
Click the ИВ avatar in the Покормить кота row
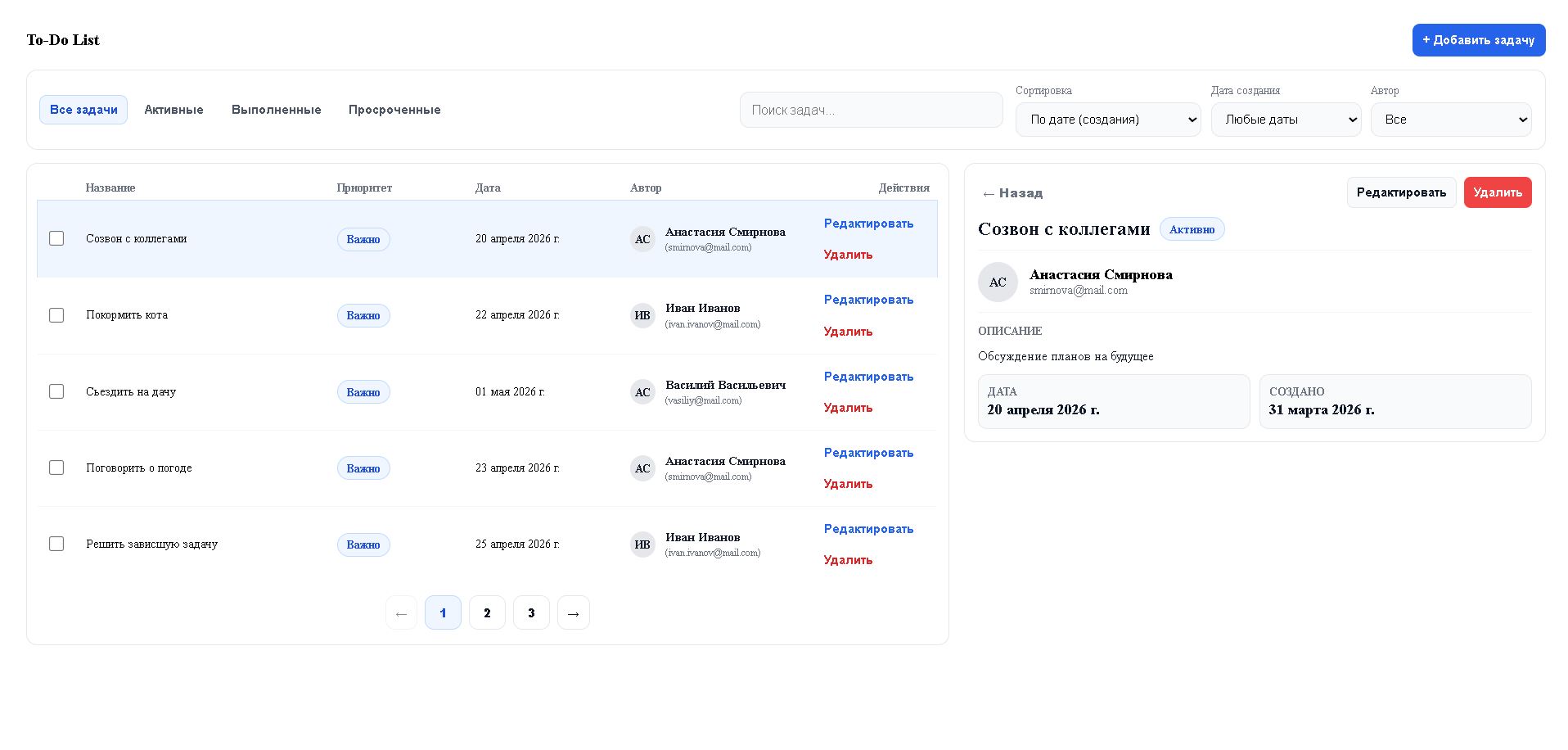tap(642, 315)
